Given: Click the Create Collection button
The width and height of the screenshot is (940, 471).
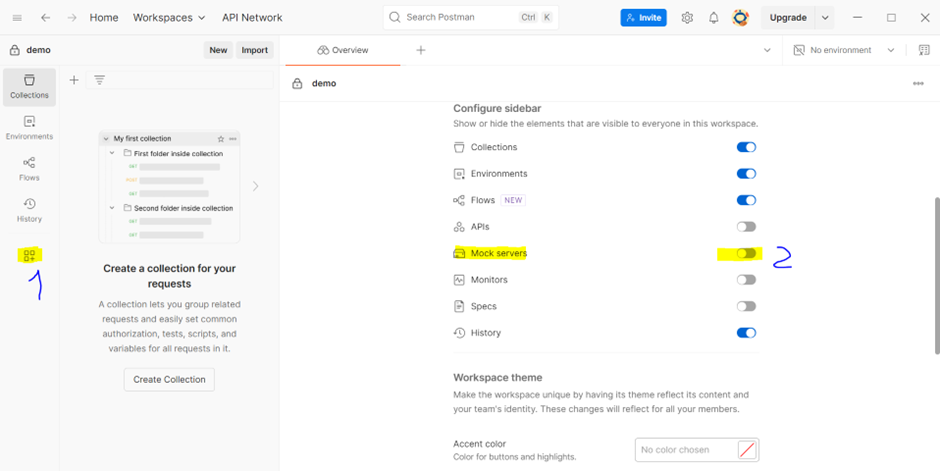Looking at the screenshot, I should pyautogui.click(x=169, y=379).
